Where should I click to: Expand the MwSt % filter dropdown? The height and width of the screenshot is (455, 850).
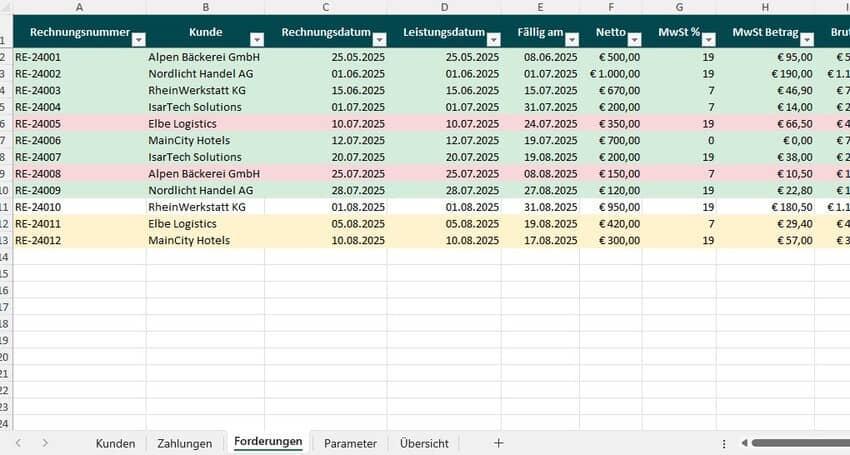tap(708, 39)
